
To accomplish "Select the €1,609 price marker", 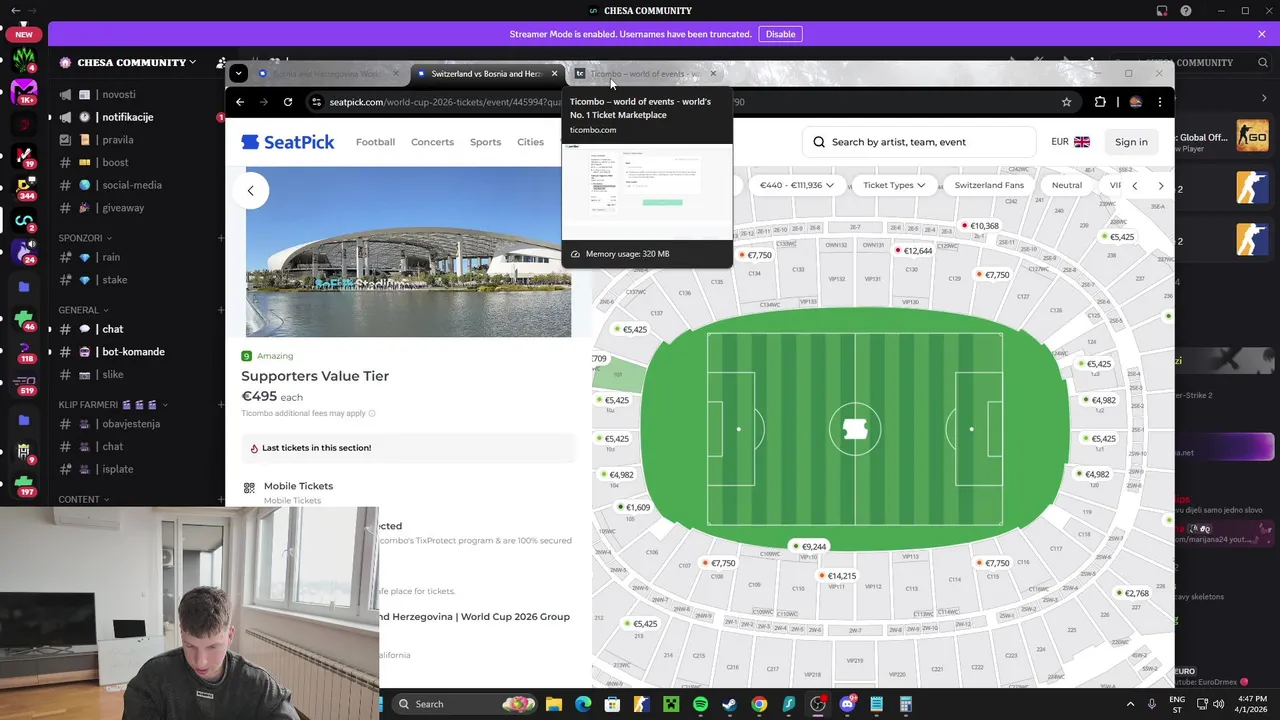I will coord(634,508).
